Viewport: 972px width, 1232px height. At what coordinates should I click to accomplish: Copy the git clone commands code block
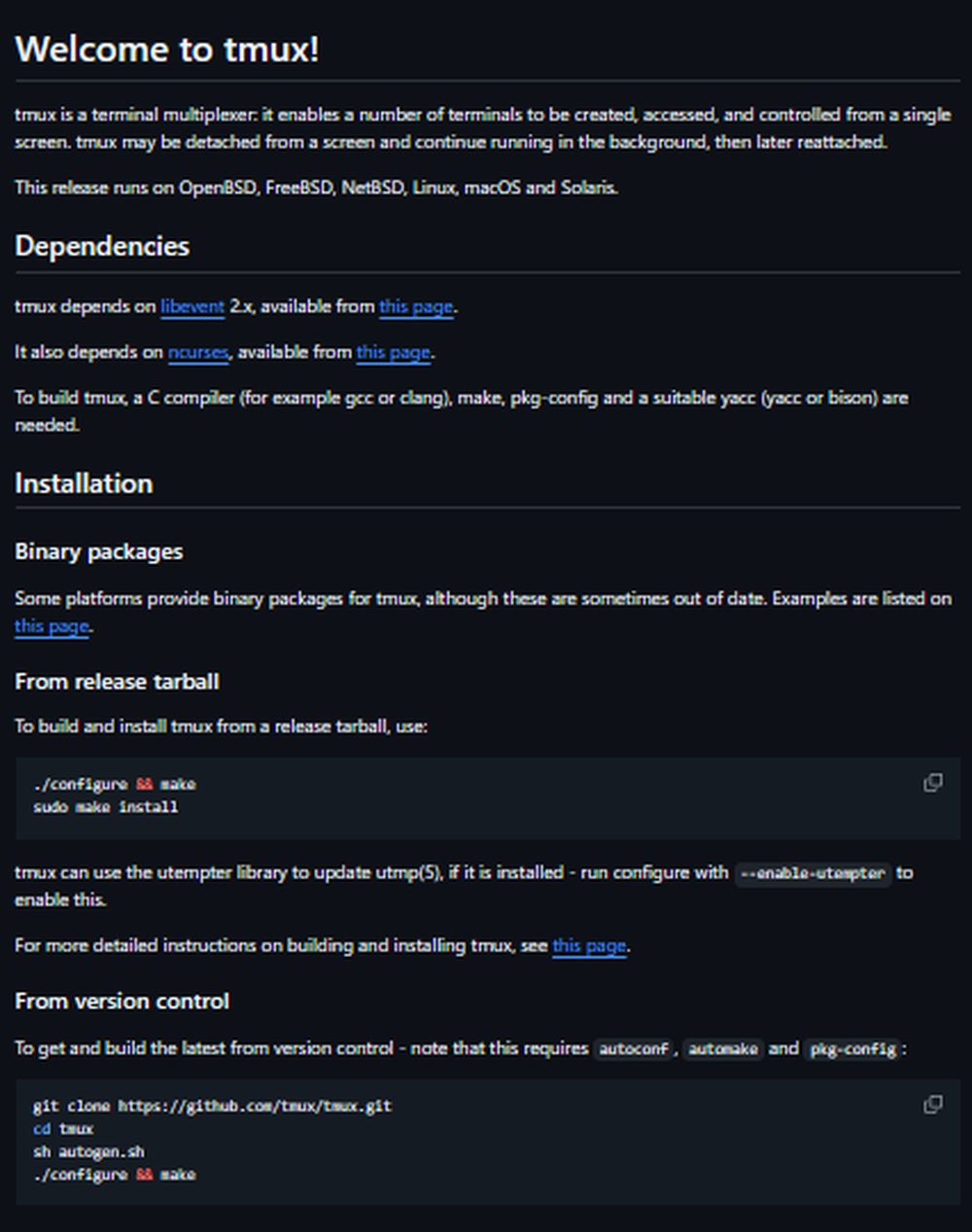tap(933, 1105)
